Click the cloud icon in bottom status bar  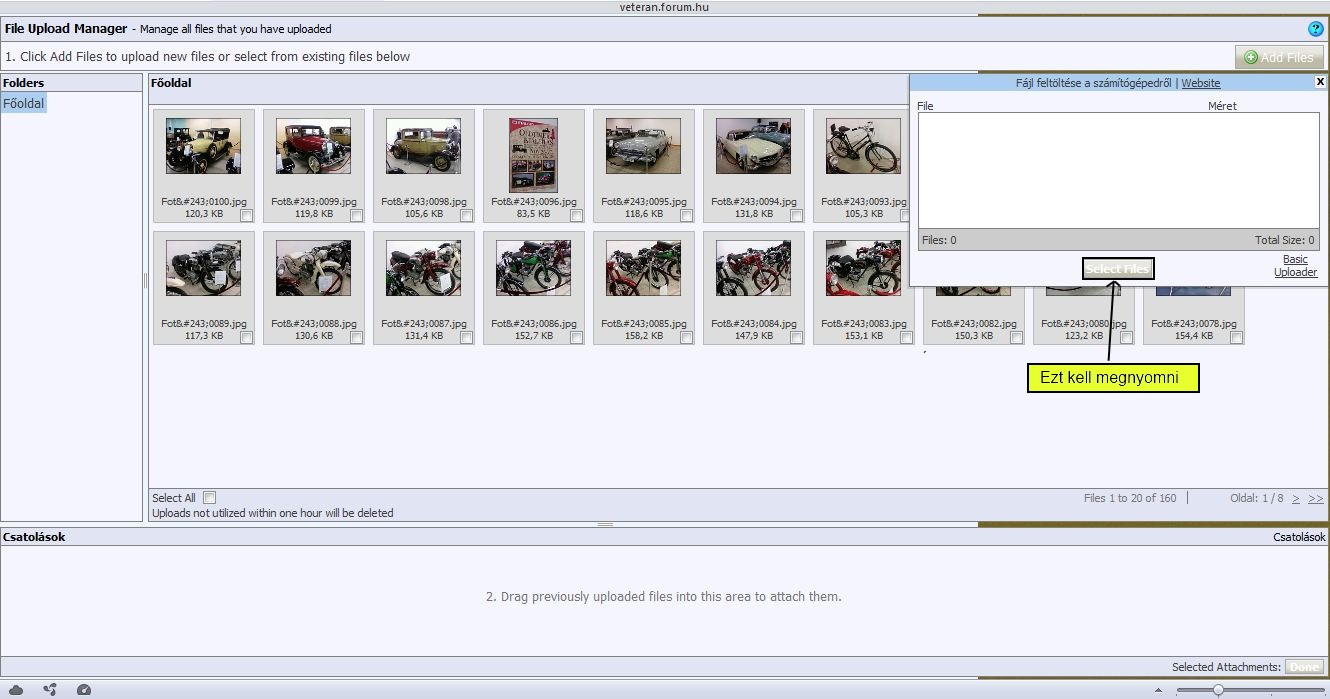[16, 690]
